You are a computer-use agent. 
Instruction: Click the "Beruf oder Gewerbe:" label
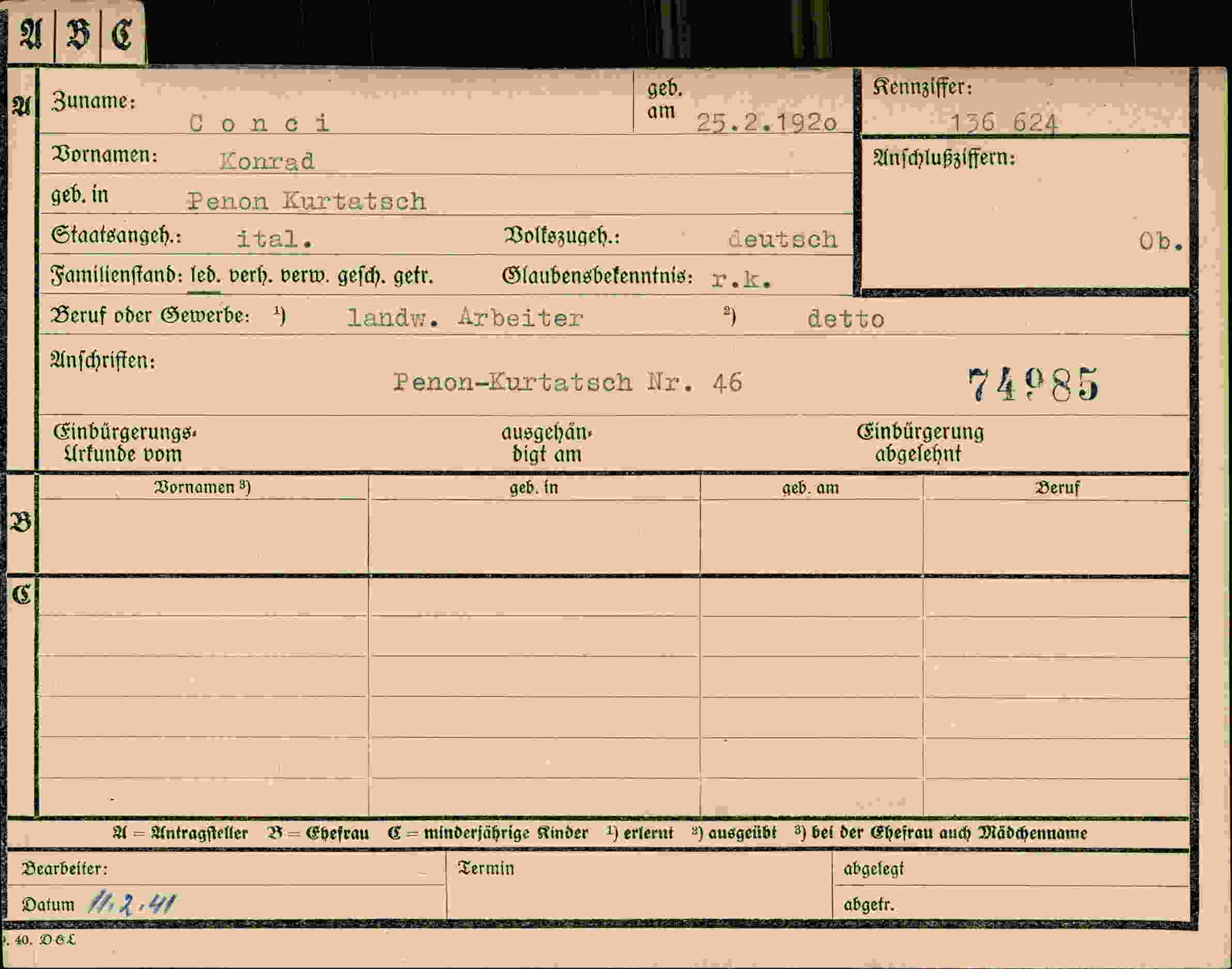(150, 316)
